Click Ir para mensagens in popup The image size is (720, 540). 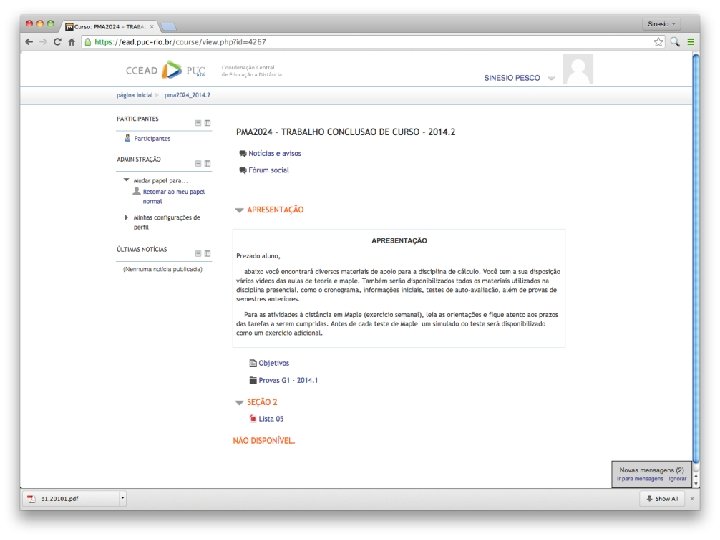point(640,478)
